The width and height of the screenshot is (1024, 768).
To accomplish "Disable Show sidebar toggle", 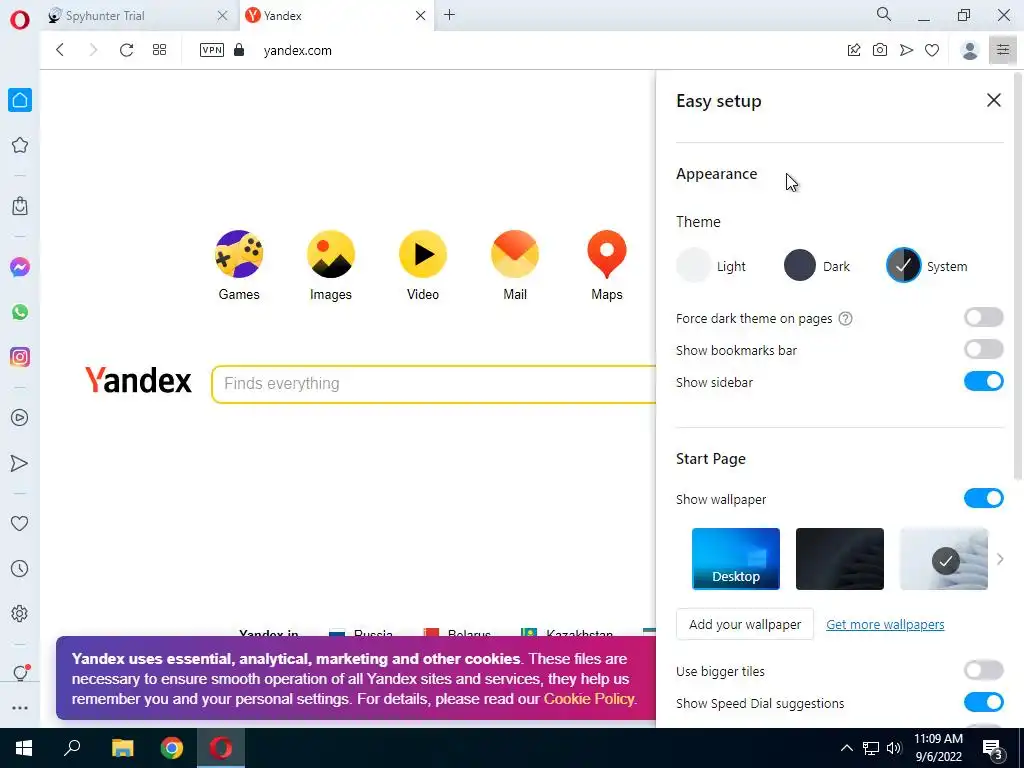I will click(x=984, y=381).
